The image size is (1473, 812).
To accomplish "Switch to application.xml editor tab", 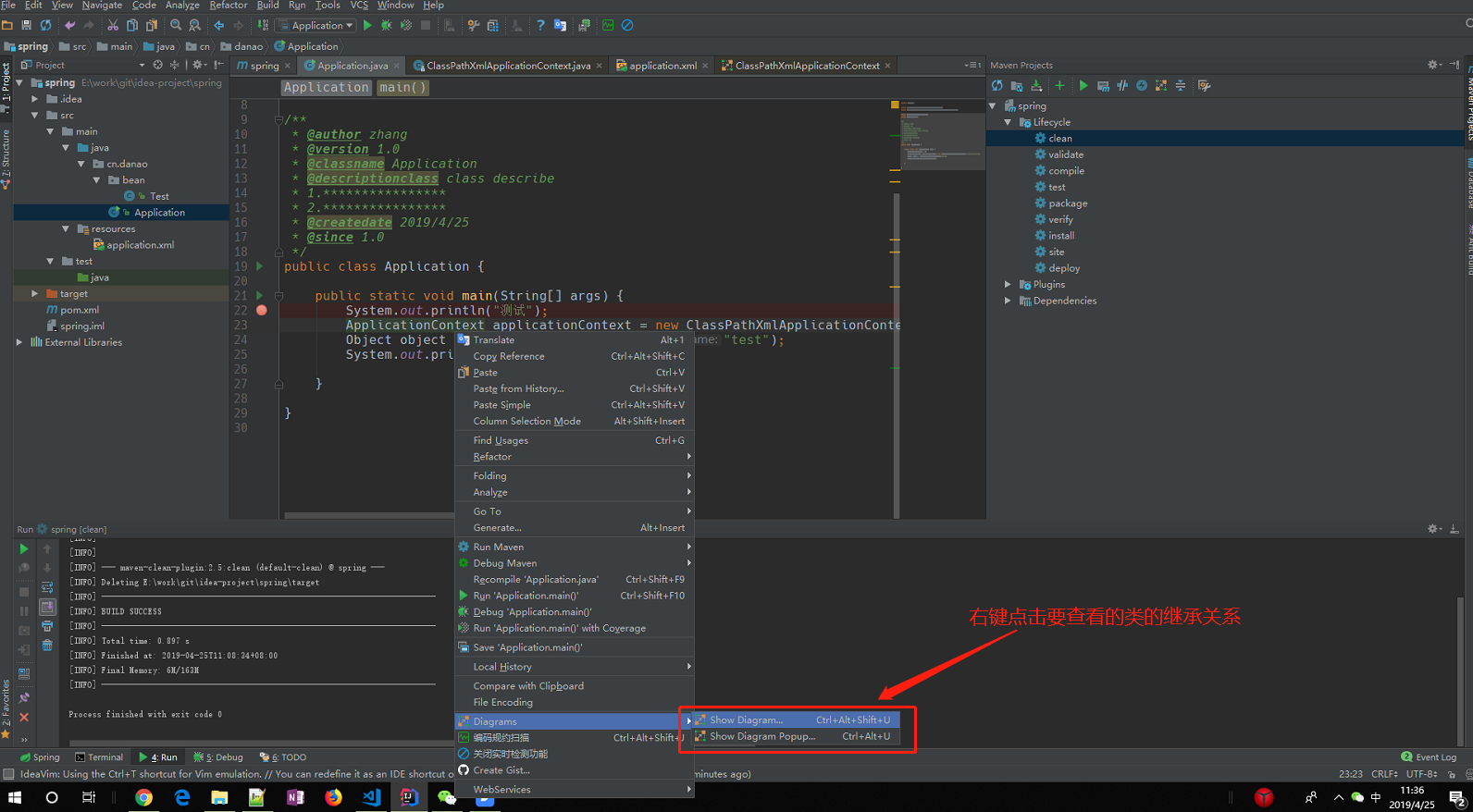I will tap(662, 66).
